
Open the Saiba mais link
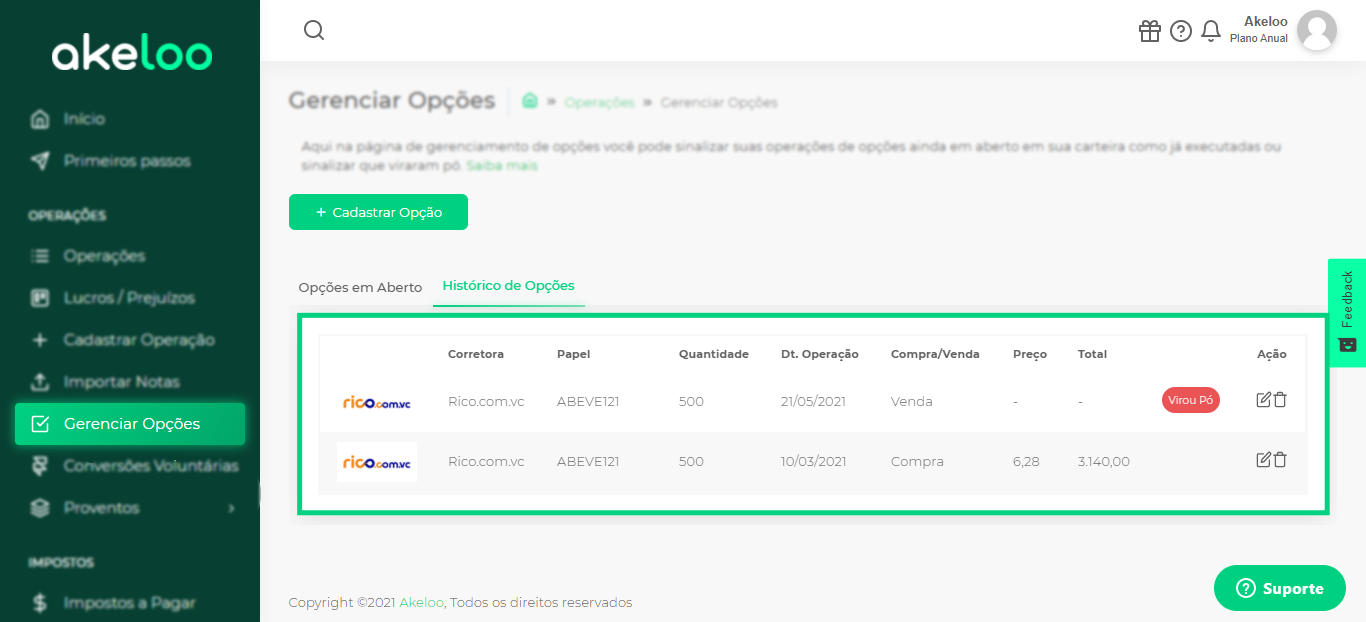502,165
